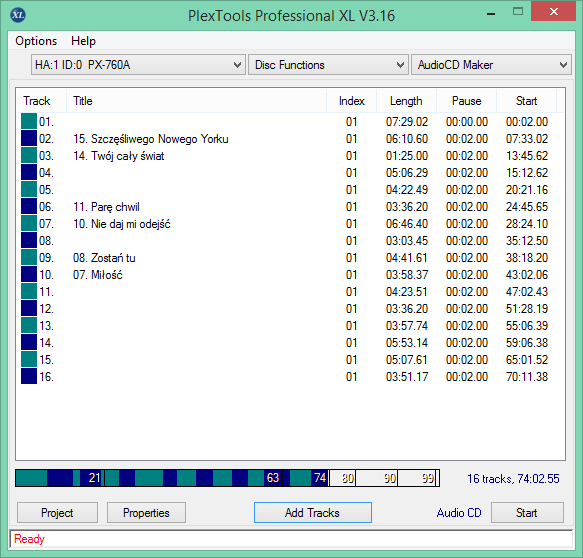The width and height of the screenshot is (583, 558).
Task: Click the Start button to begin burning
Action: [527, 513]
